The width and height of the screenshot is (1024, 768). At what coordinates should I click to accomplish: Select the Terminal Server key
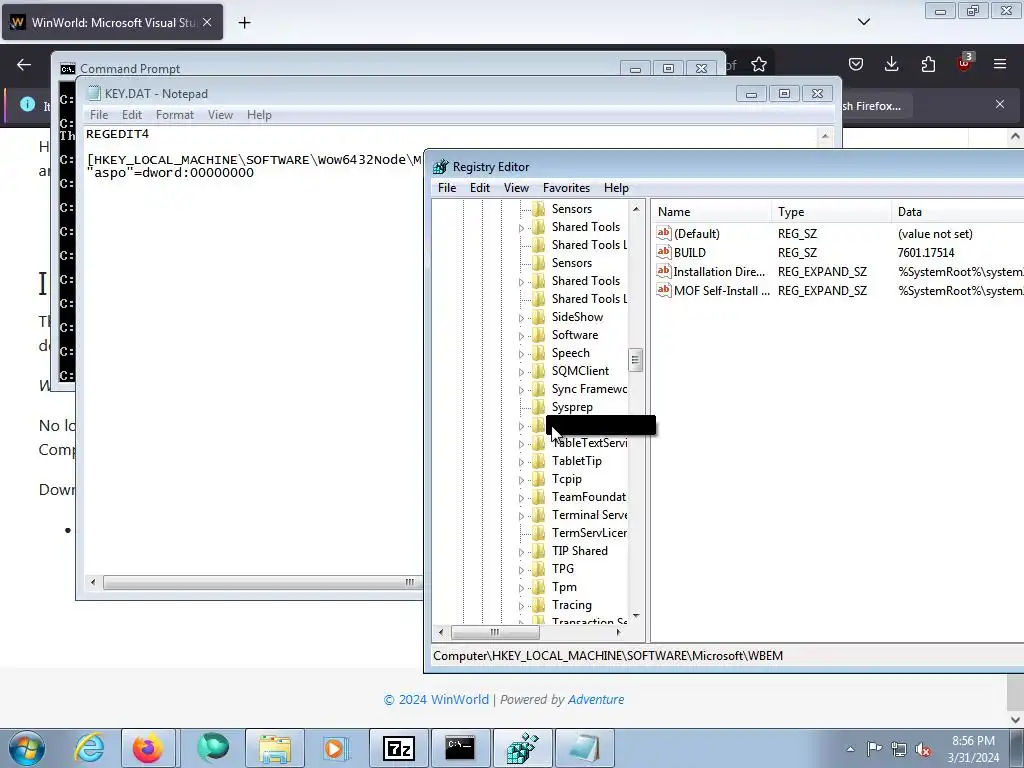[x=589, y=515]
